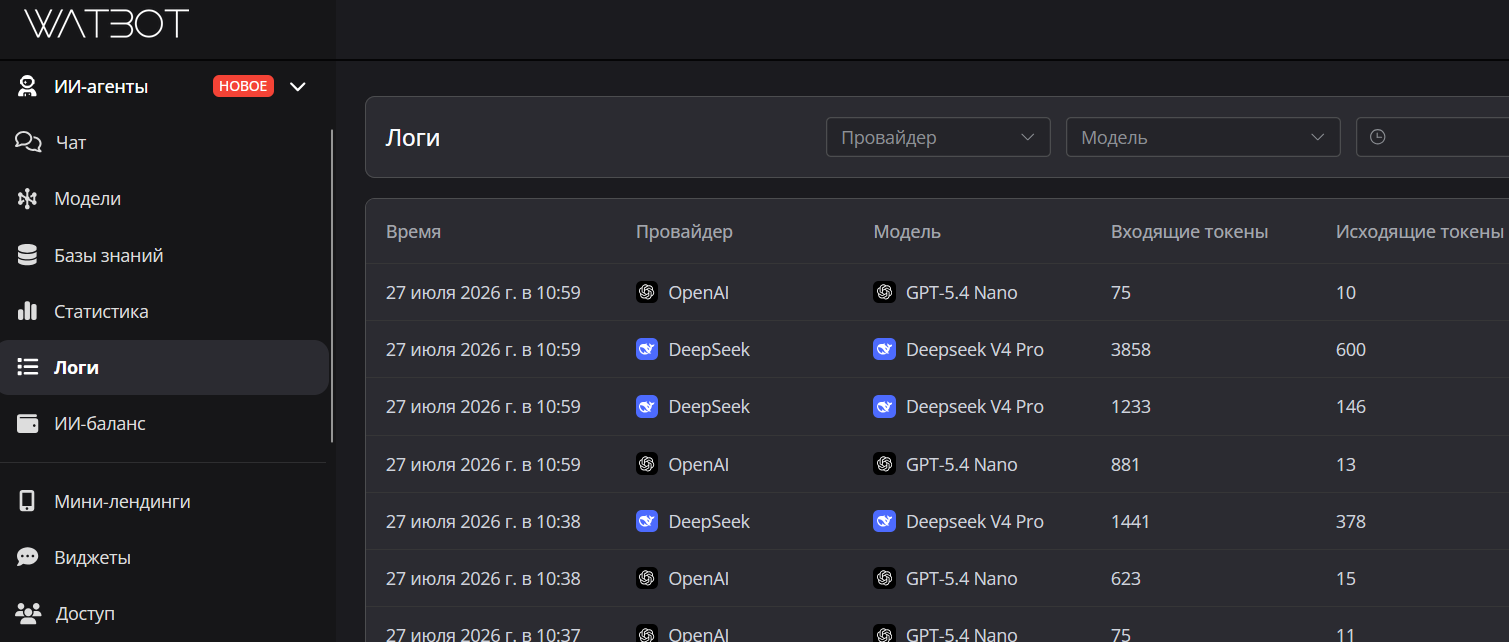Open the Доступ page

(x=86, y=614)
